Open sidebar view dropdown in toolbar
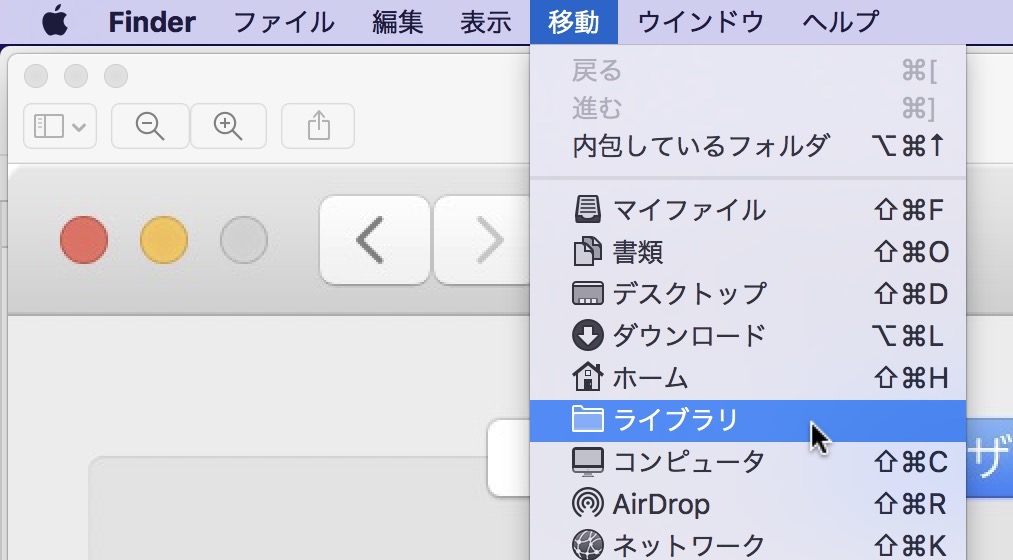The image size is (1013, 560). [60, 126]
